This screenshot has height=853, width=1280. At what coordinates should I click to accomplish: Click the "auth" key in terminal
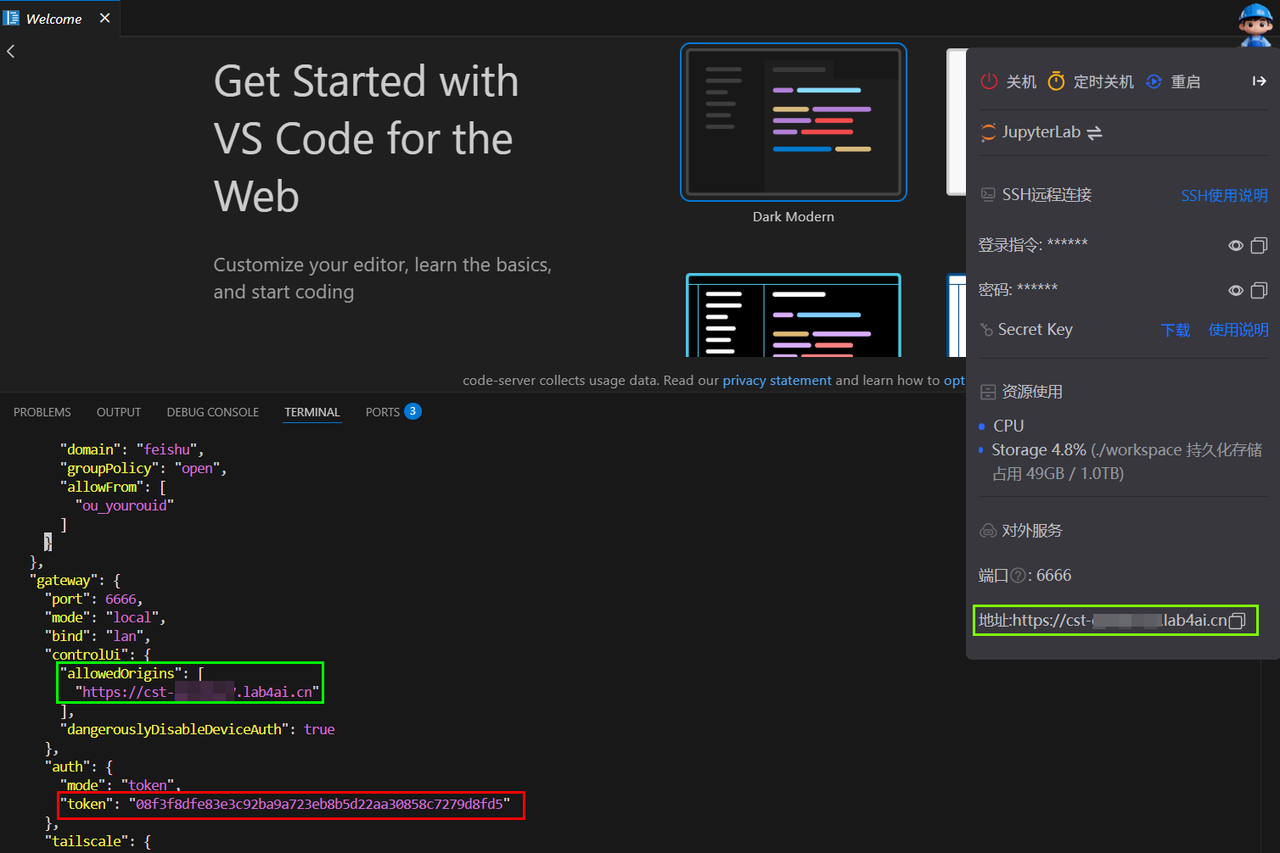pos(68,767)
